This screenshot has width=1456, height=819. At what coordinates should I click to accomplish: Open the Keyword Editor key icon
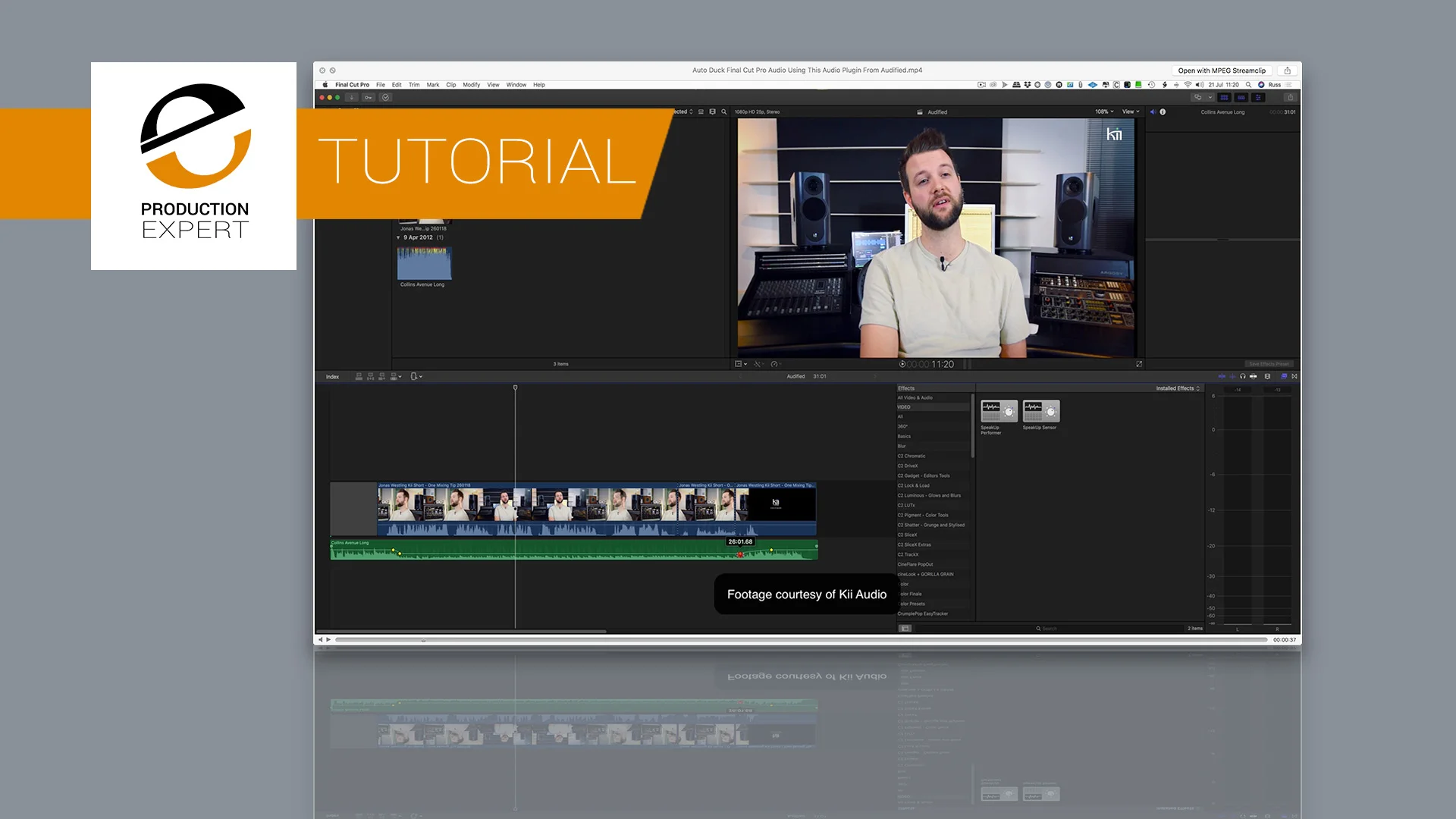[x=369, y=98]
